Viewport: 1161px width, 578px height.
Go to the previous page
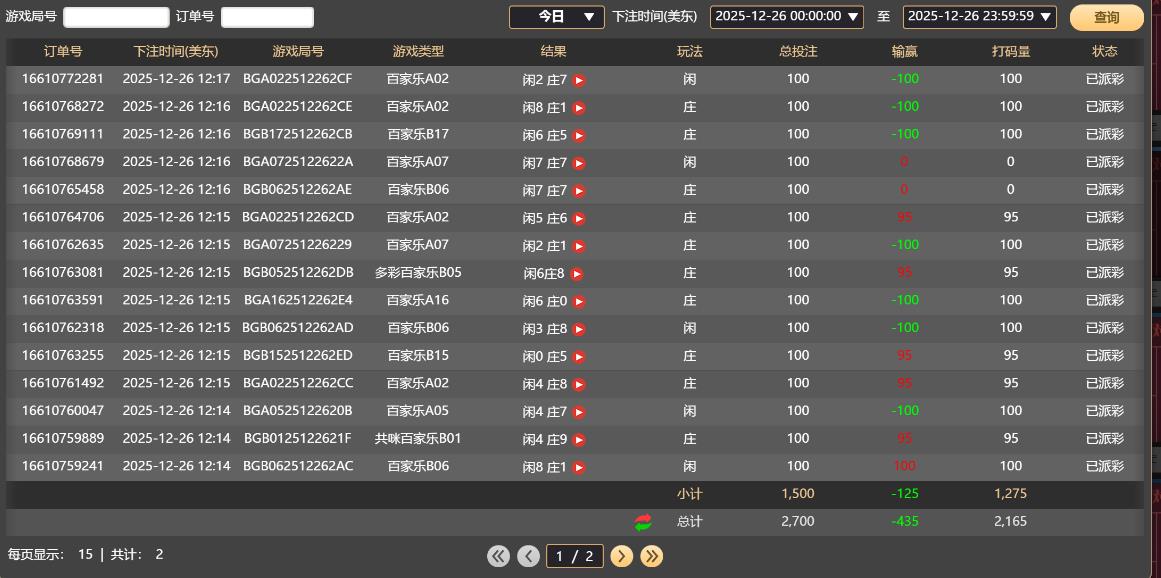(x=528, y=556)
